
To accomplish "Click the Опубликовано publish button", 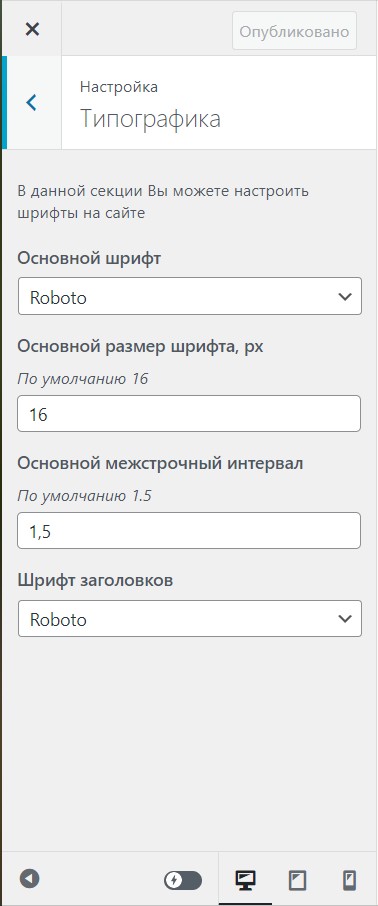I will [x=294, y=31].
